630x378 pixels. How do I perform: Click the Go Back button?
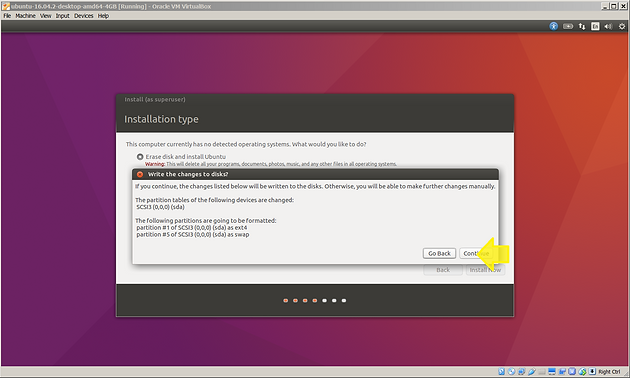click(439, 253)
